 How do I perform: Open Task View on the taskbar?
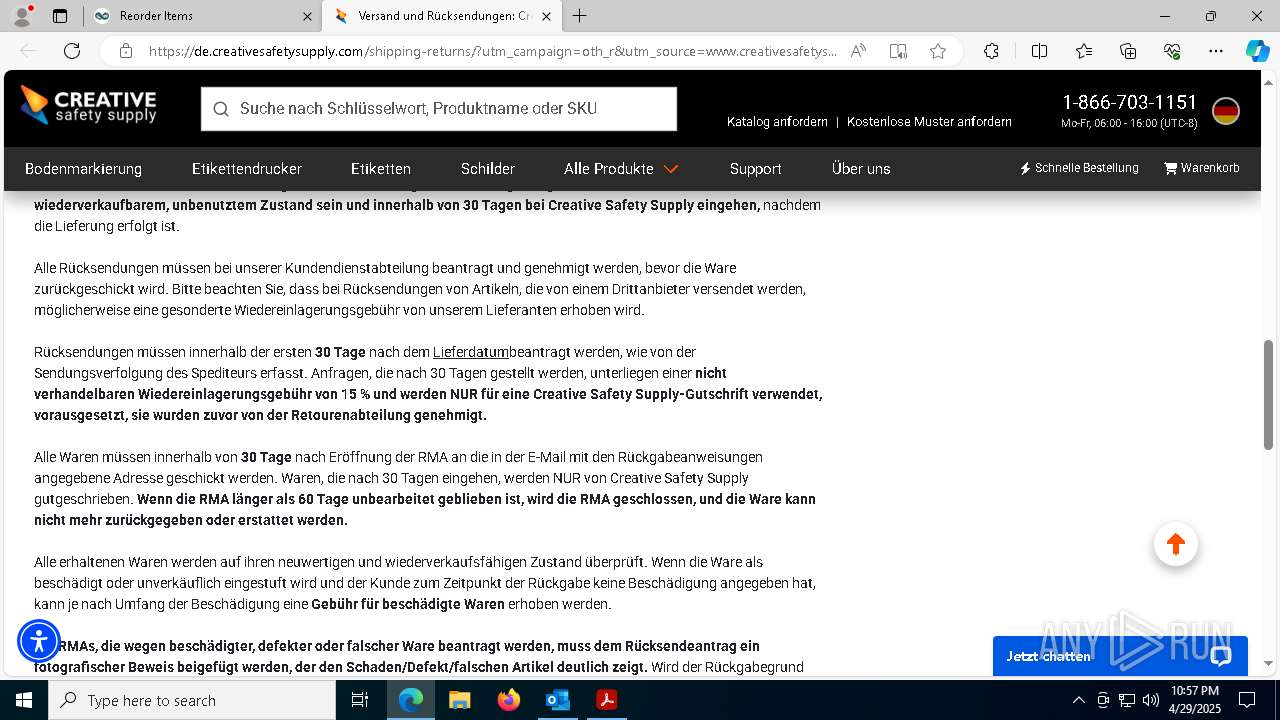click(361, 700)
